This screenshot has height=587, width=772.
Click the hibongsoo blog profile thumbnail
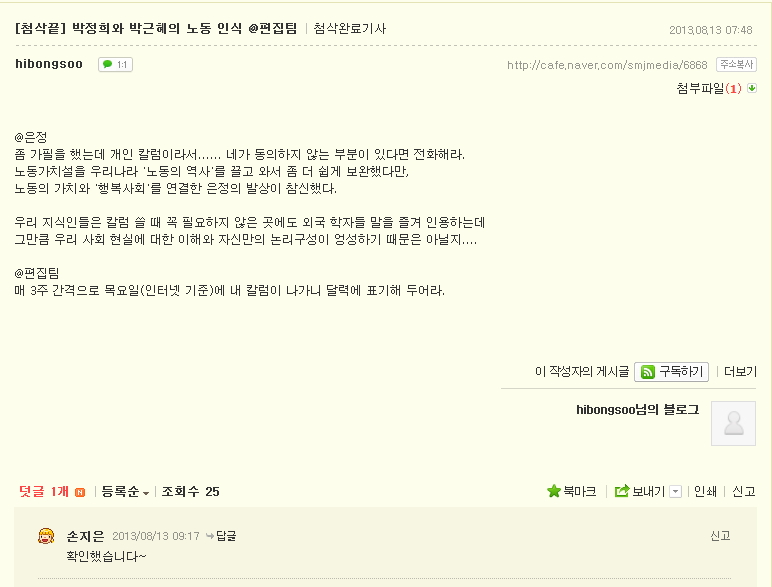[x=733, y=423]
